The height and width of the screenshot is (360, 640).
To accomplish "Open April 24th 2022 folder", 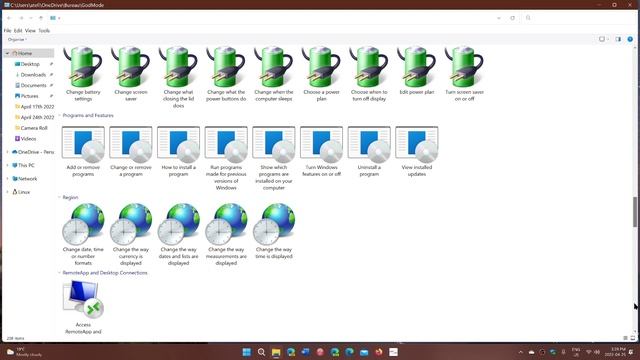I will [37, 117].
